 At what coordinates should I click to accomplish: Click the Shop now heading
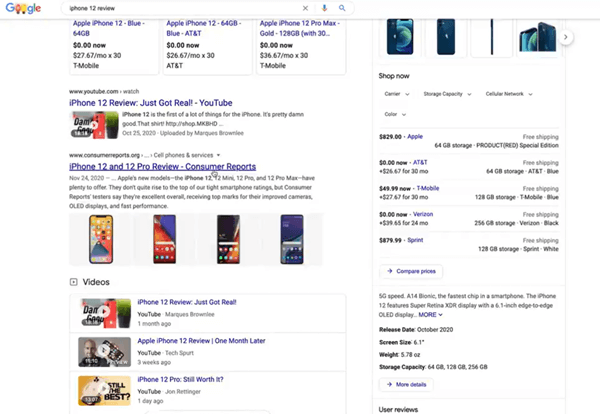394,76
